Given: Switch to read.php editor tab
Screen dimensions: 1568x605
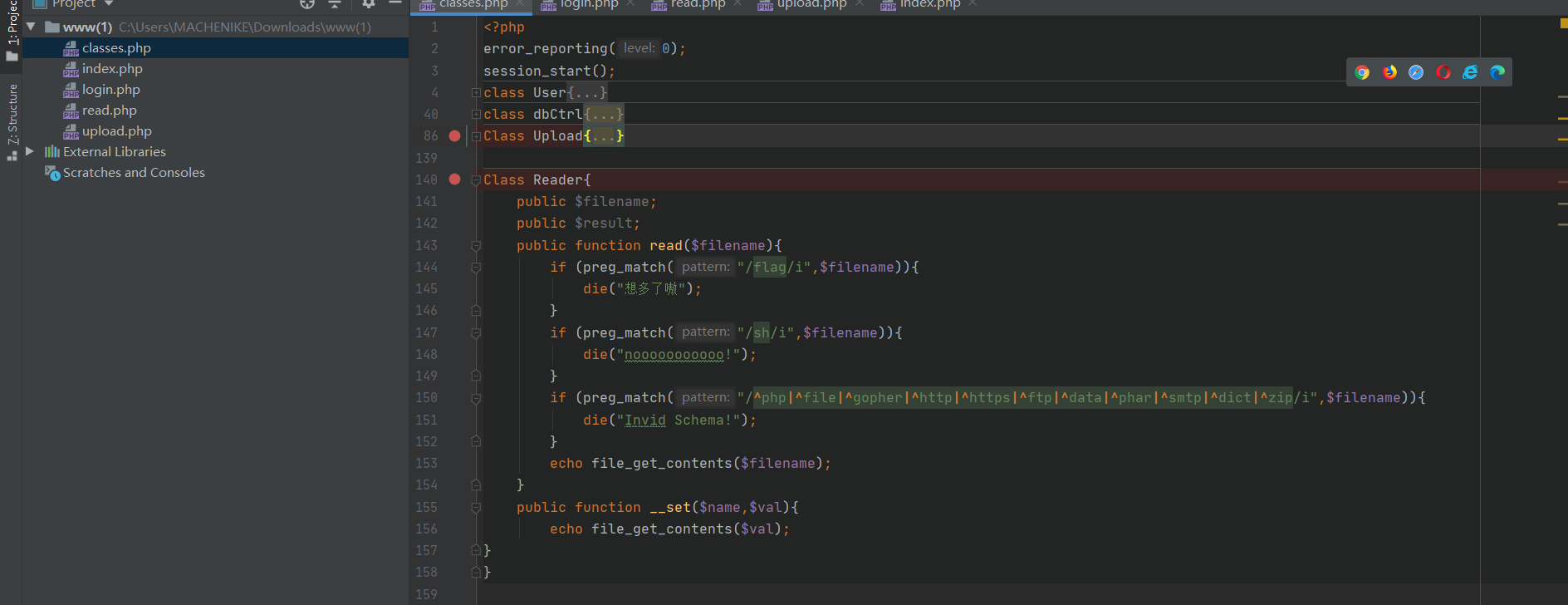Looking at the screenshot, I should pos(697,4).
